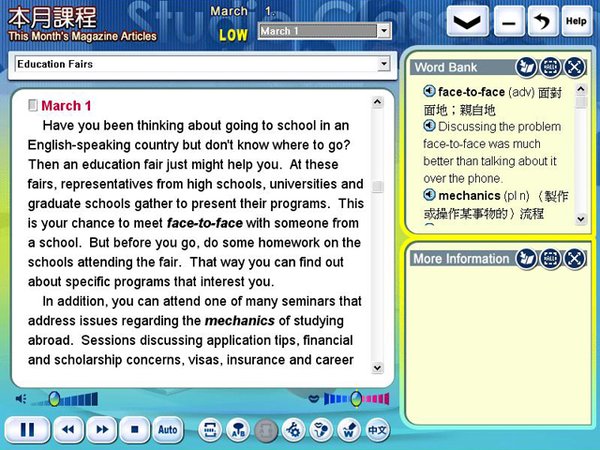Viewport: 600px width, 450px height.
Task: Click the speaker volume icon
Action: tap(21, 399)
